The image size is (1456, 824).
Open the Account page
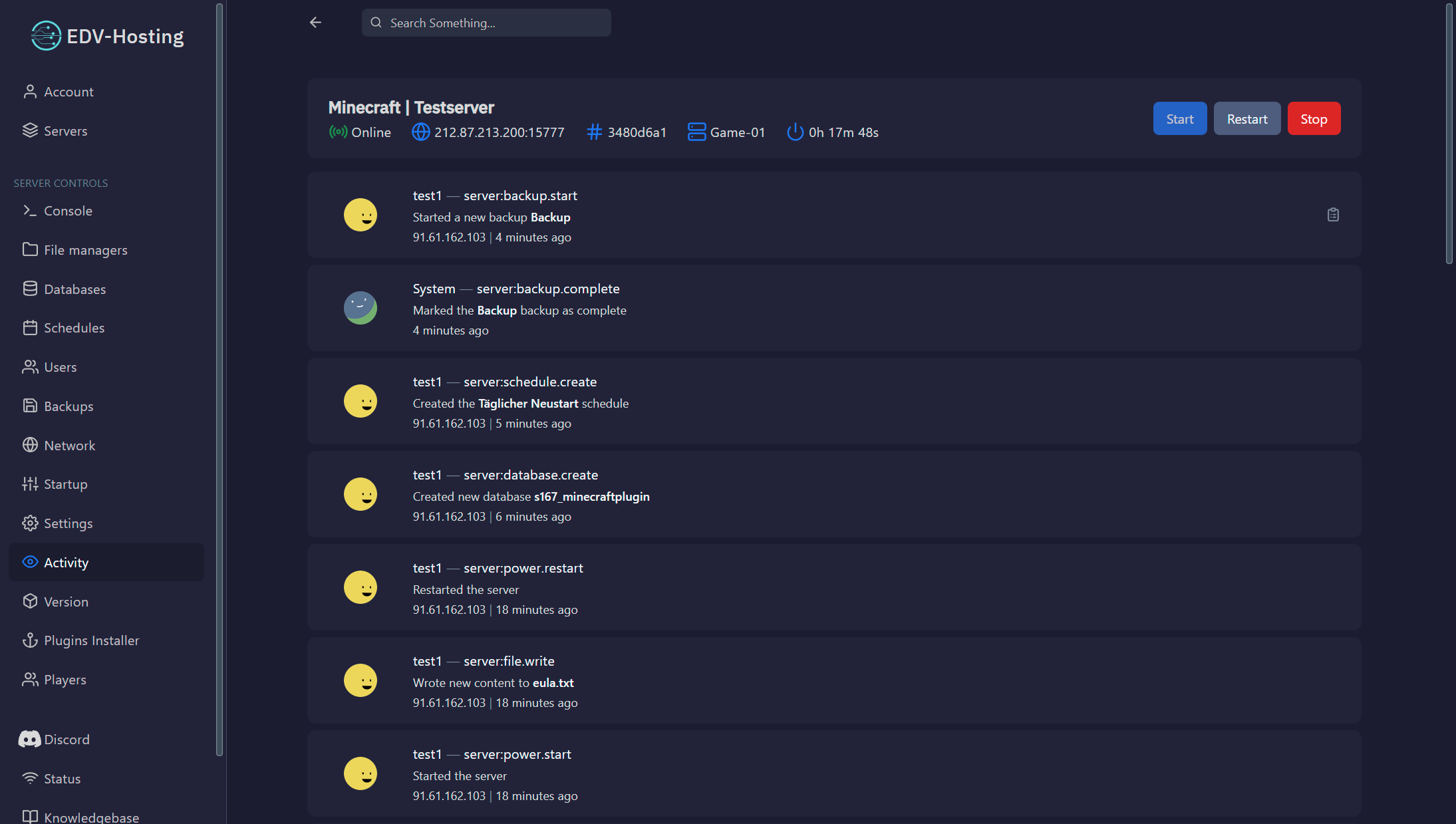(x=106, y=92)
